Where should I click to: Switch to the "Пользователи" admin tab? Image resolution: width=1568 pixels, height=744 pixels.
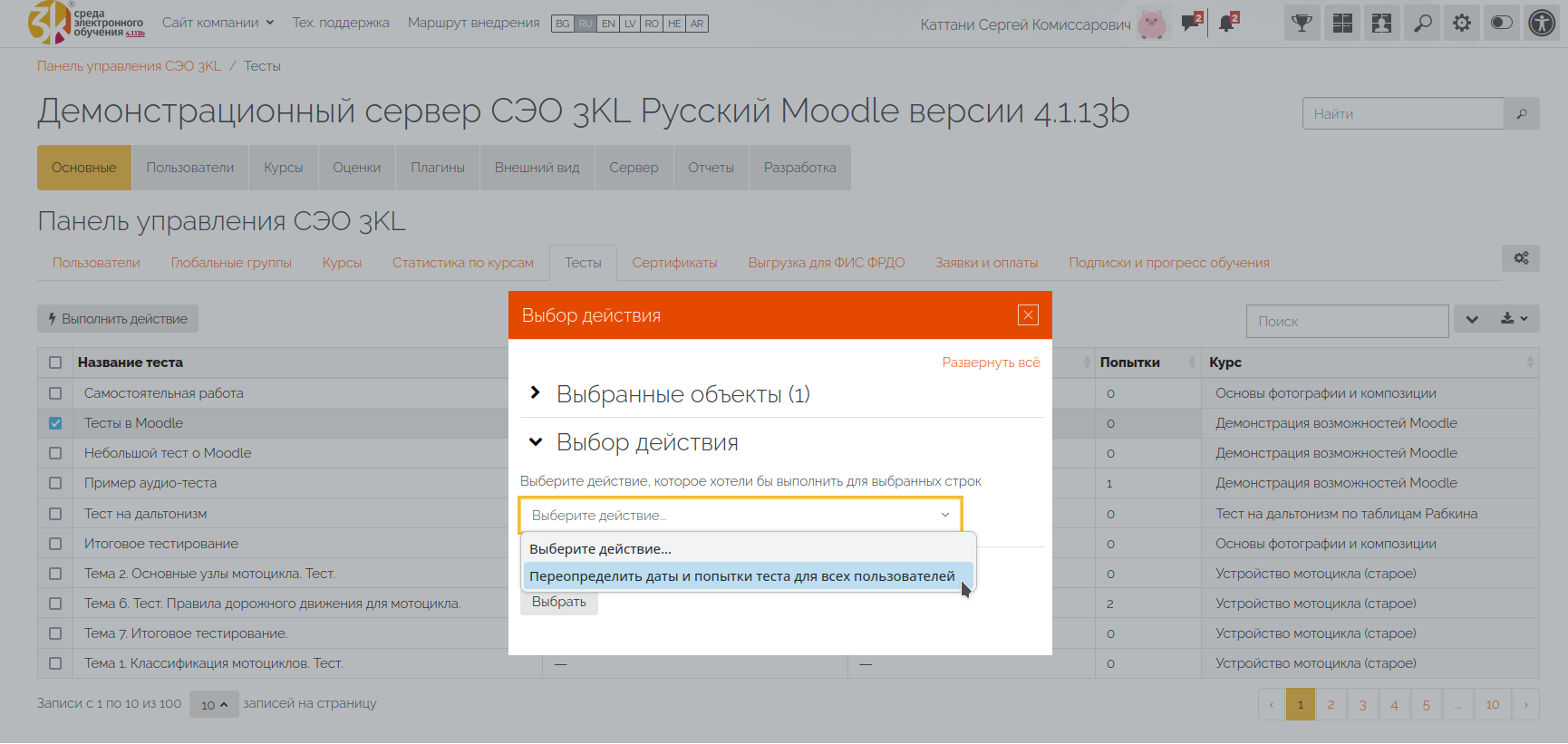189,168
